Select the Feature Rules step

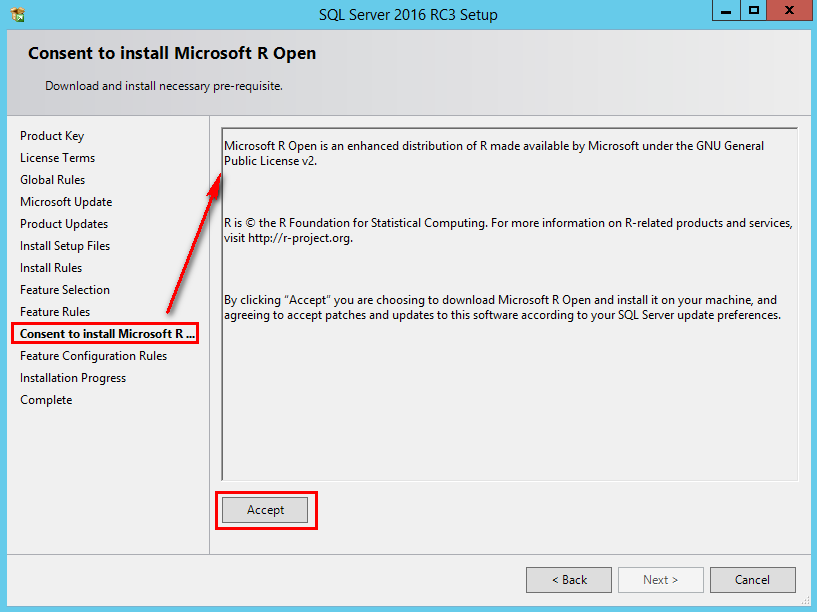[55, 311]
